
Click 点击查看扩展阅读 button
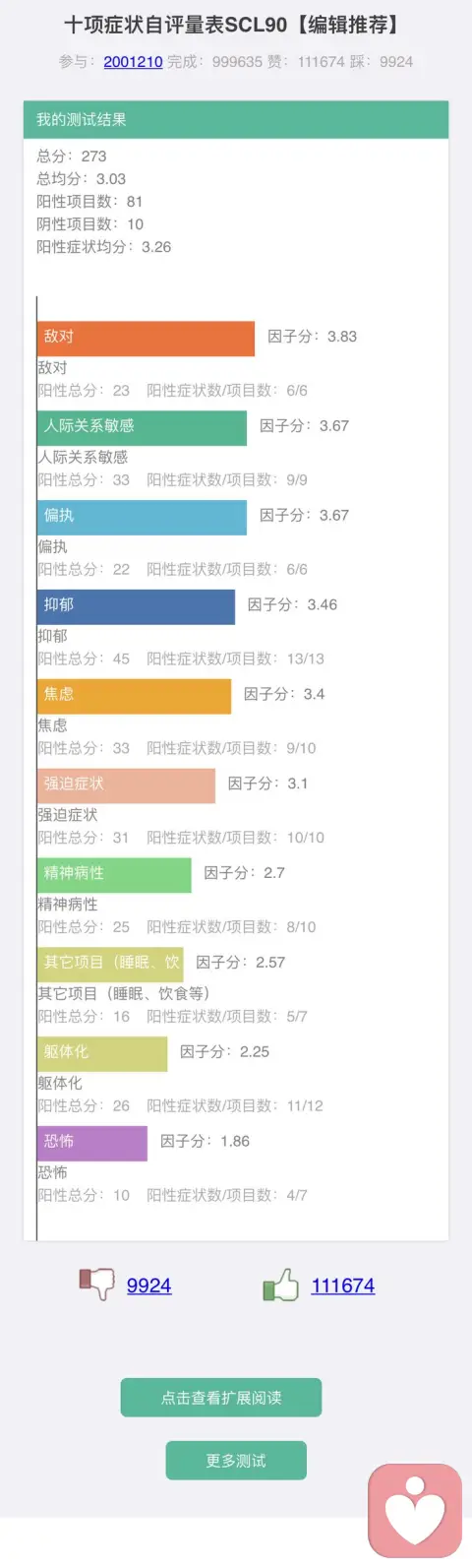tap(221, 1398)
